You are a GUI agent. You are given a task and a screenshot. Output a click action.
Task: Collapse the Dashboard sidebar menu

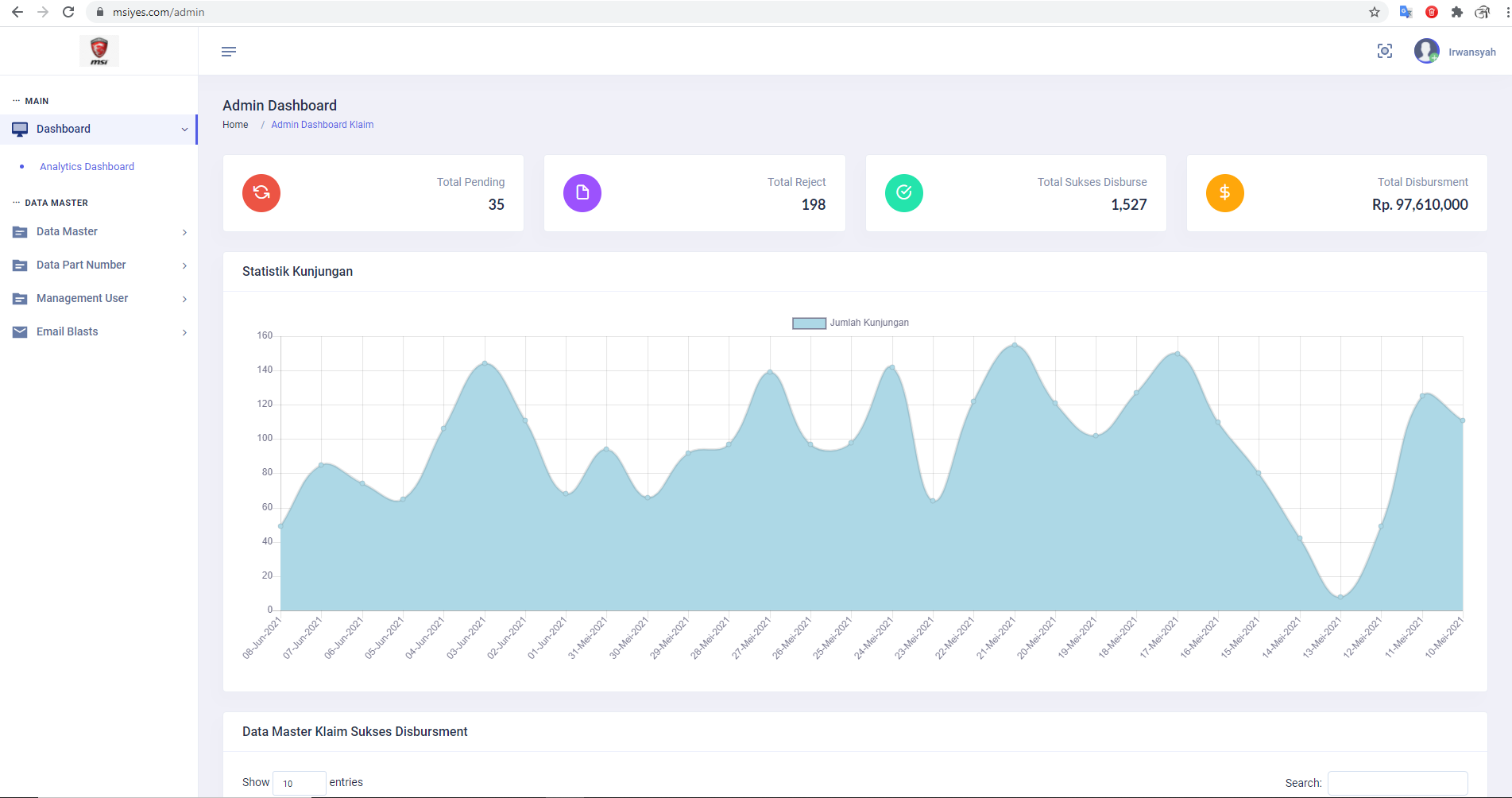(99, 129)
